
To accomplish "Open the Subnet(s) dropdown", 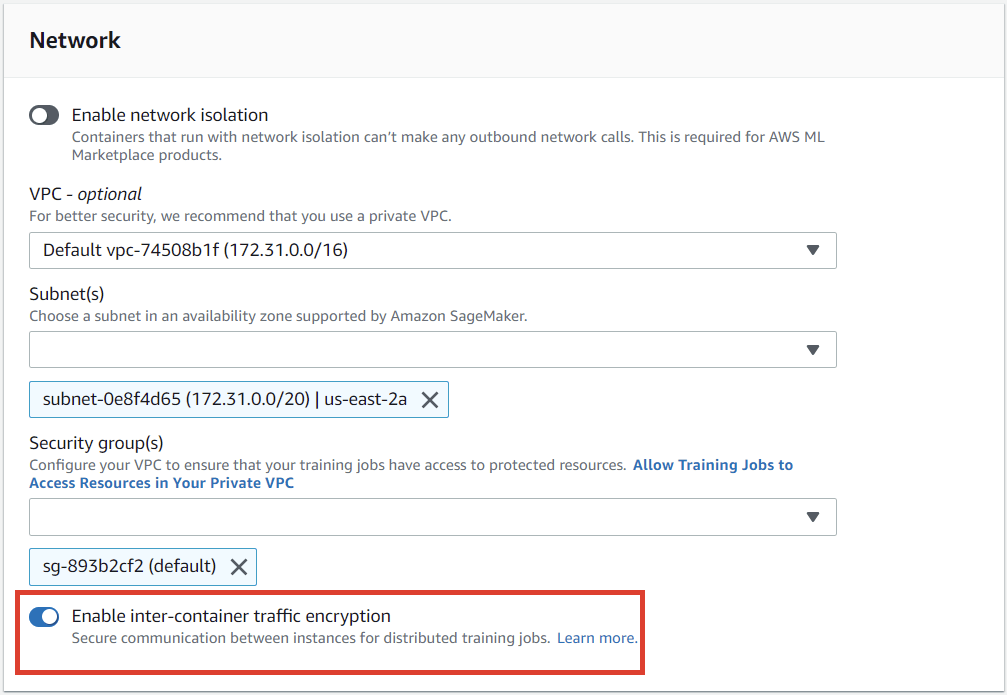I will pos(433,349).
